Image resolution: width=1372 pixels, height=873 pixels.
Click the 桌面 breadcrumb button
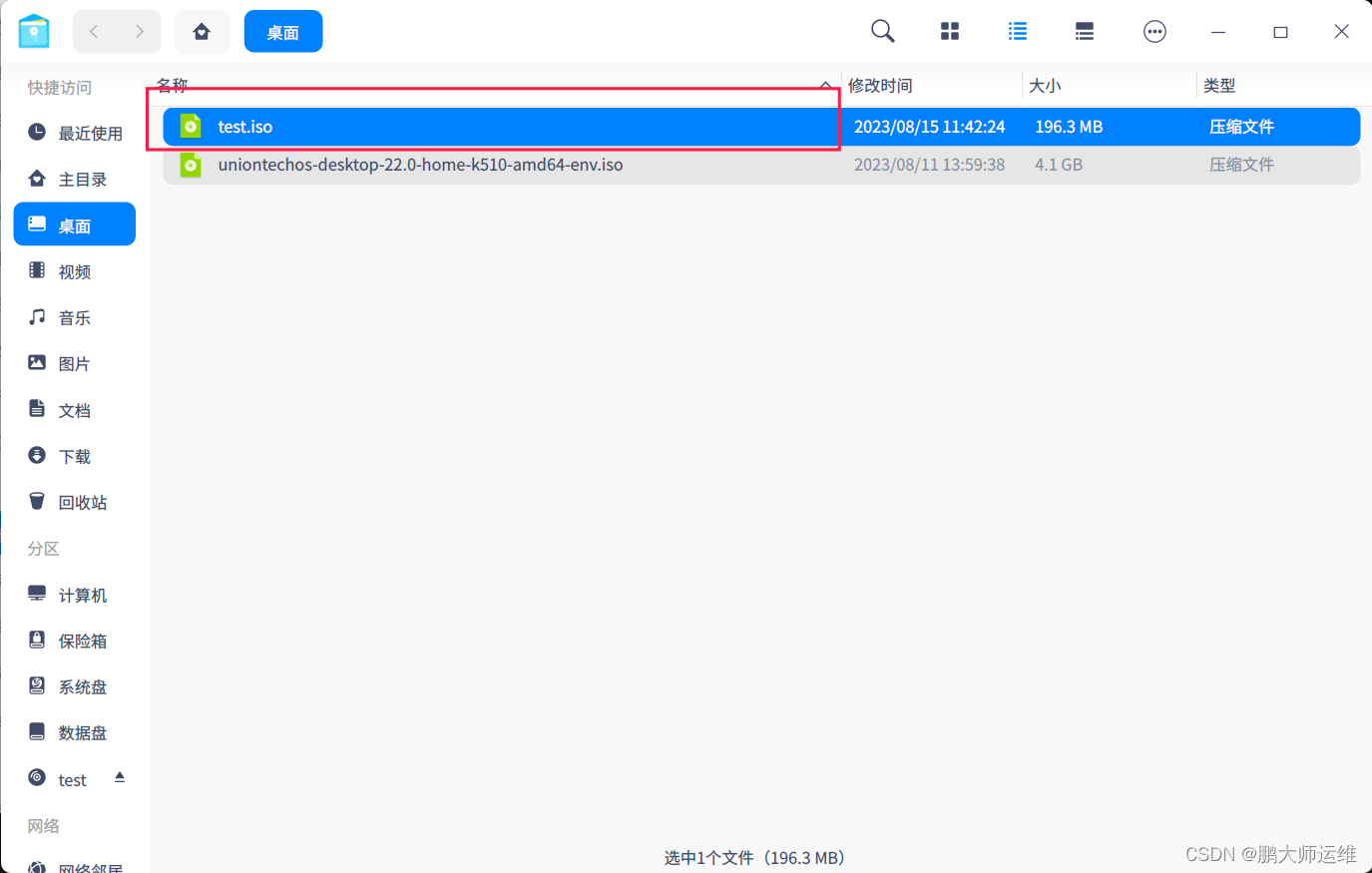pyautogui.click(x=283, y=32)
